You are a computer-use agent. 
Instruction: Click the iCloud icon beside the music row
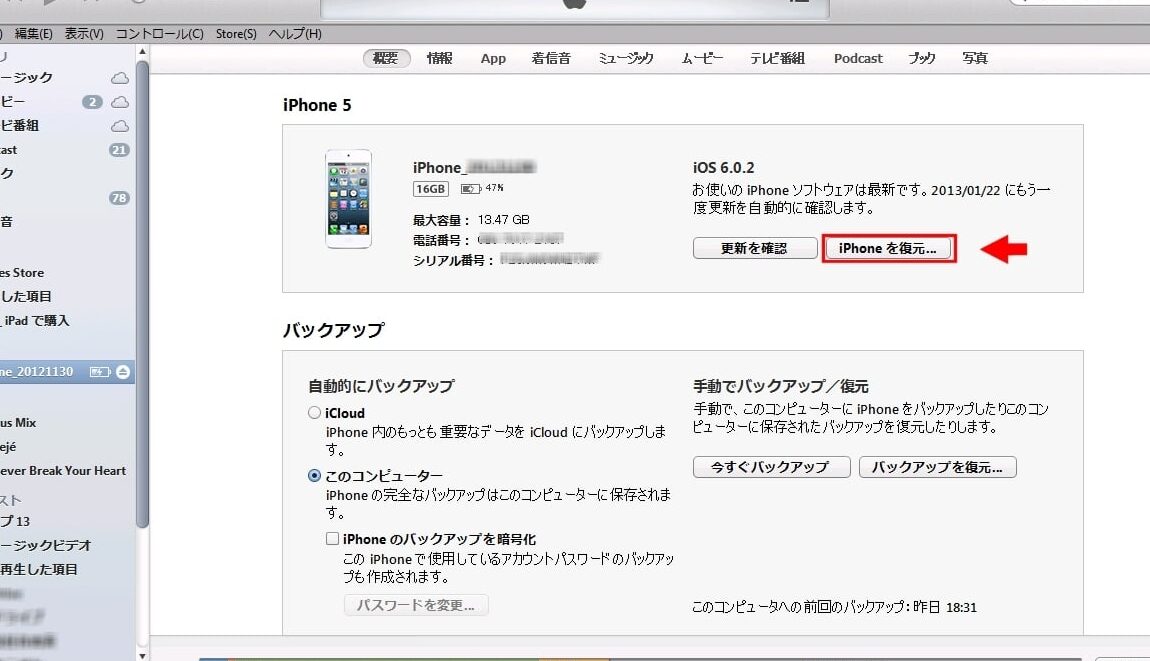[120, 78]
